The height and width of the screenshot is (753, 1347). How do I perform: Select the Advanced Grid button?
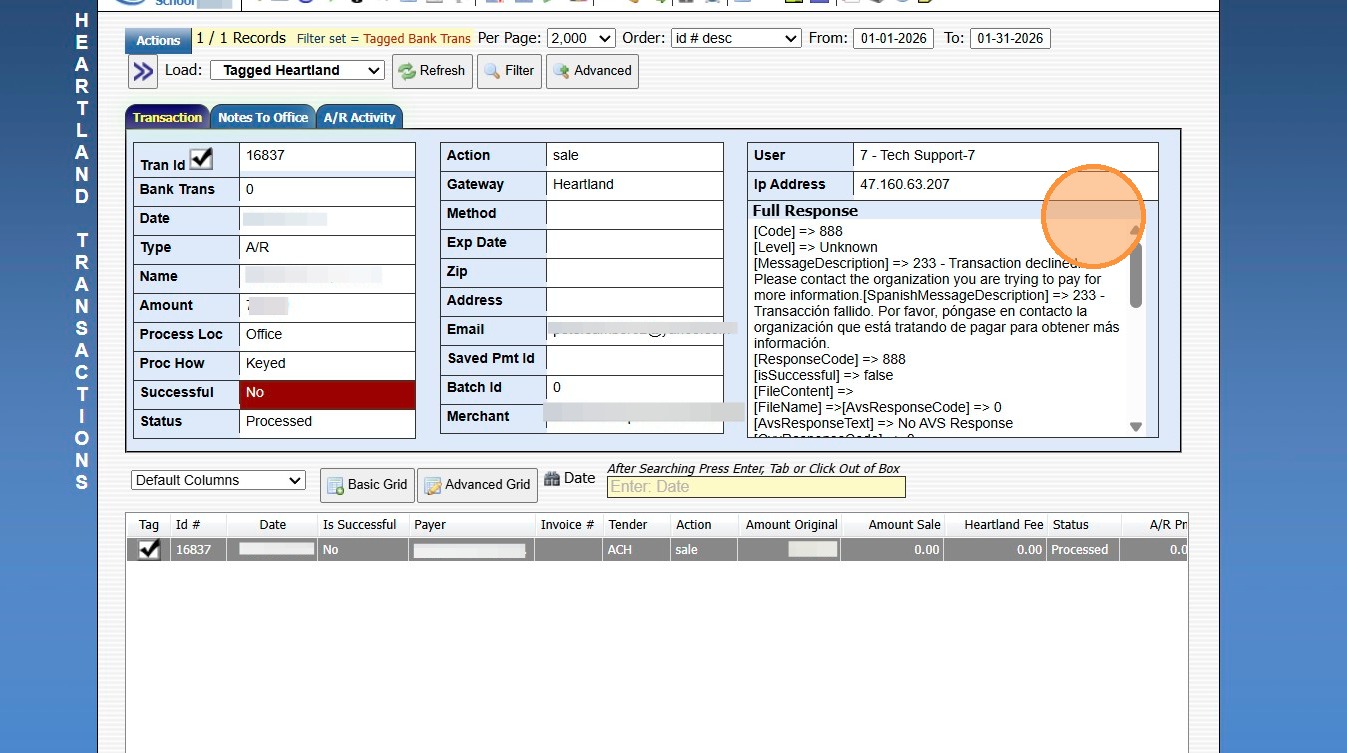[x=477, y=485]
